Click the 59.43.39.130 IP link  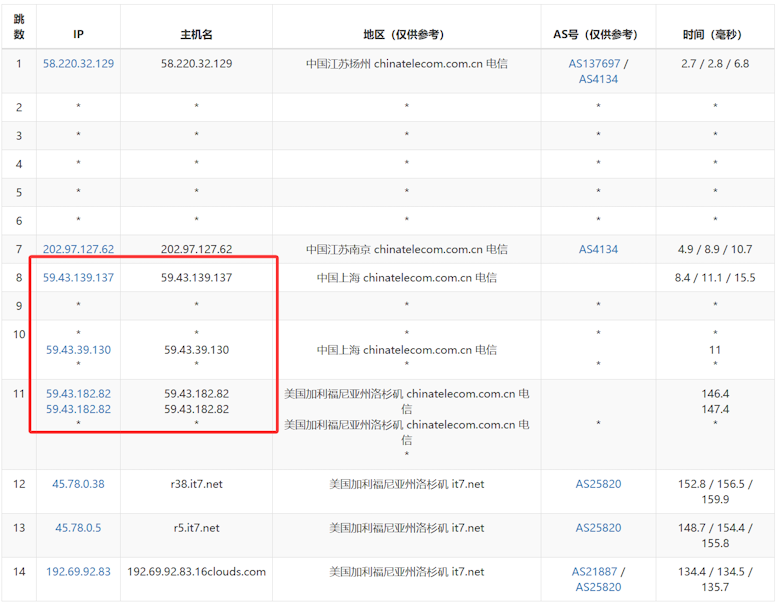[x=78, y=350]
